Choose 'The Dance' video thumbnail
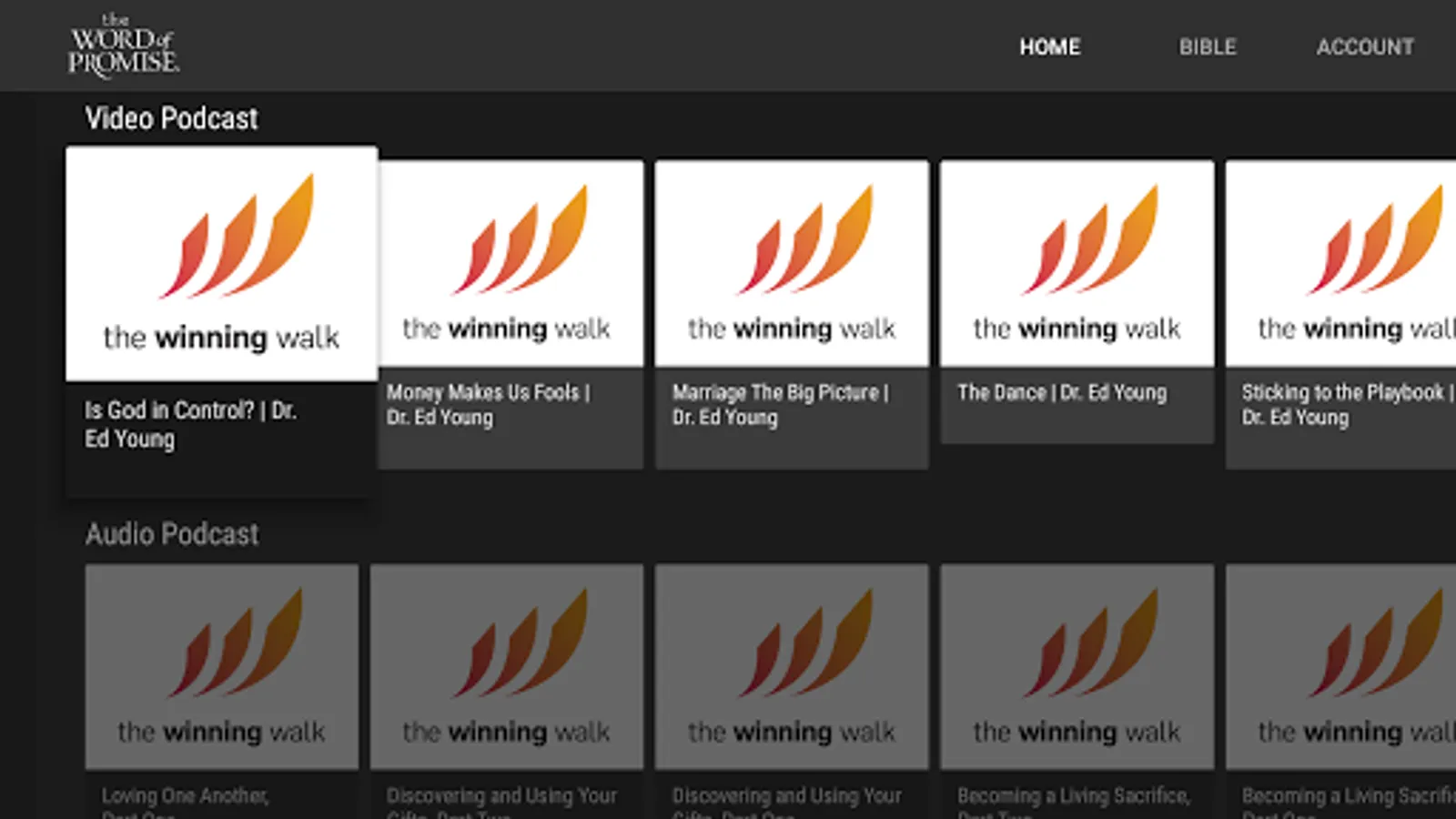The width and height of the screenshot is (1456, 819). coord(1077,264)
